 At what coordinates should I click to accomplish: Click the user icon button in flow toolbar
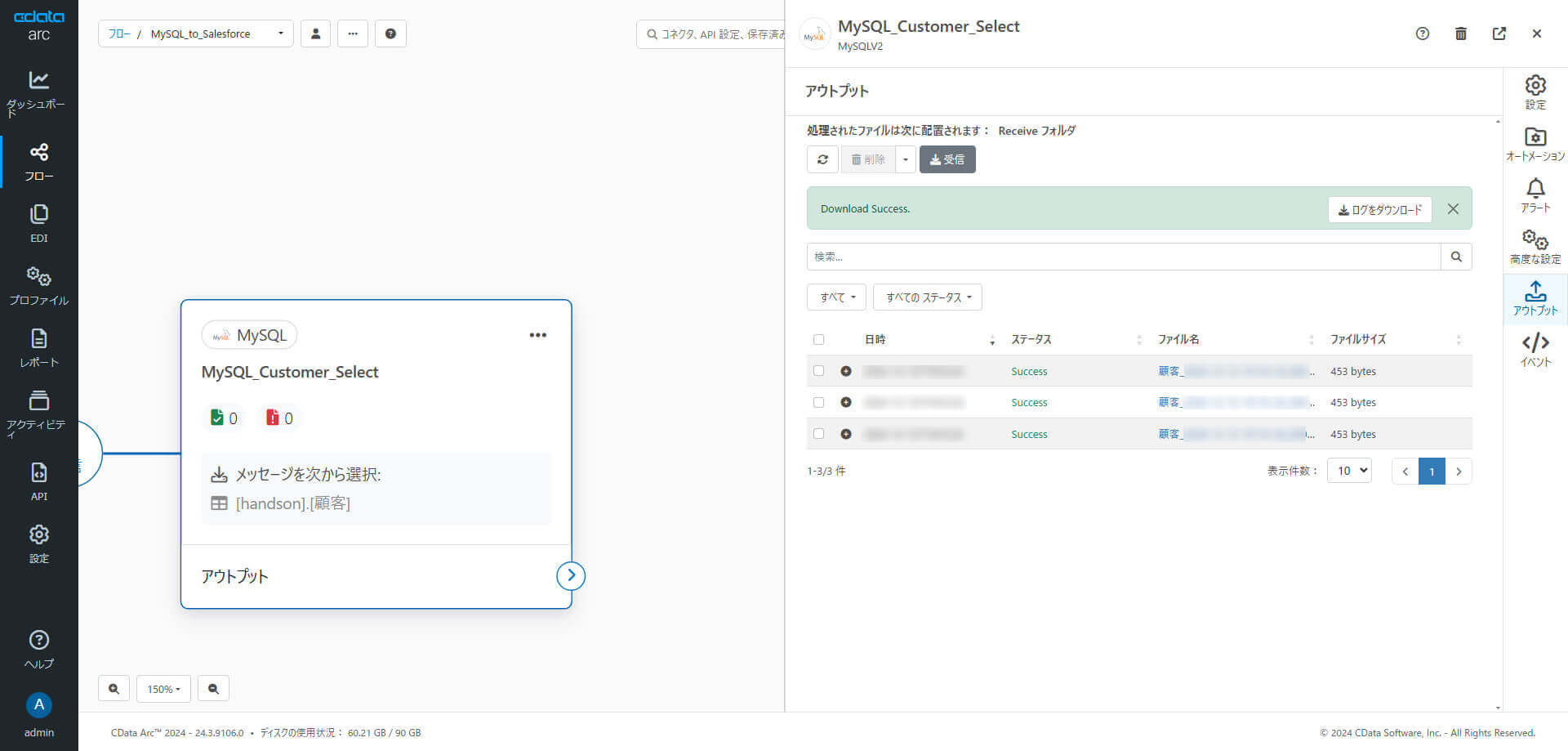pos(315,34)
